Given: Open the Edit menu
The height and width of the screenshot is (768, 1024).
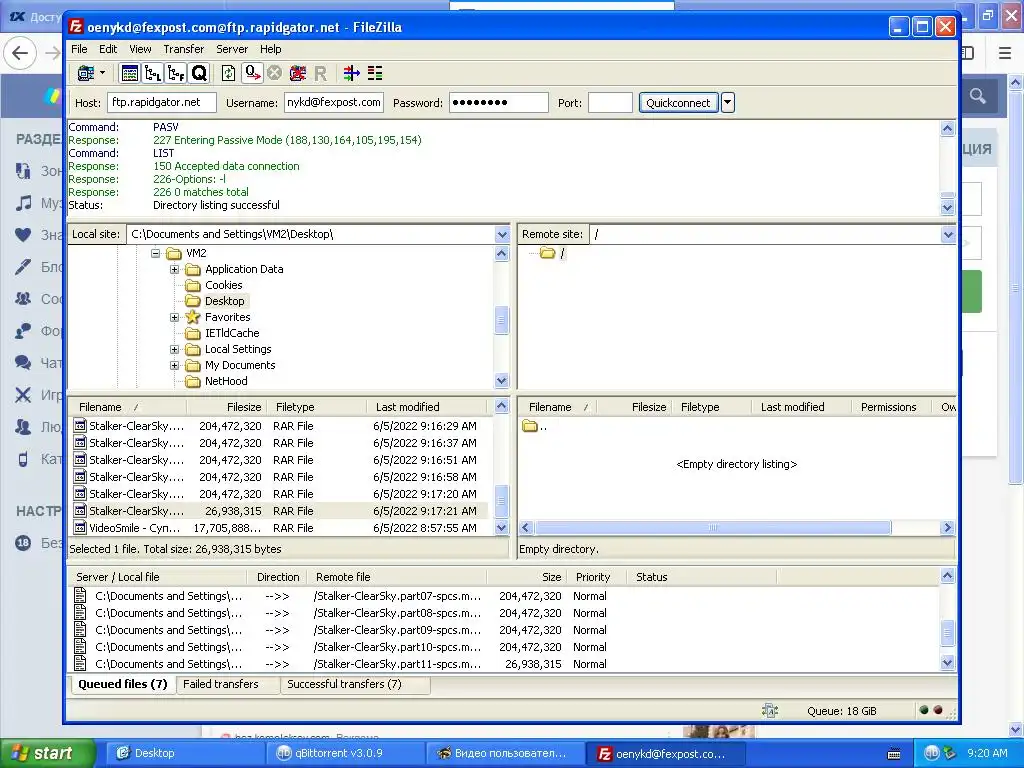Looking at the screenshot, I should [108, 49].
